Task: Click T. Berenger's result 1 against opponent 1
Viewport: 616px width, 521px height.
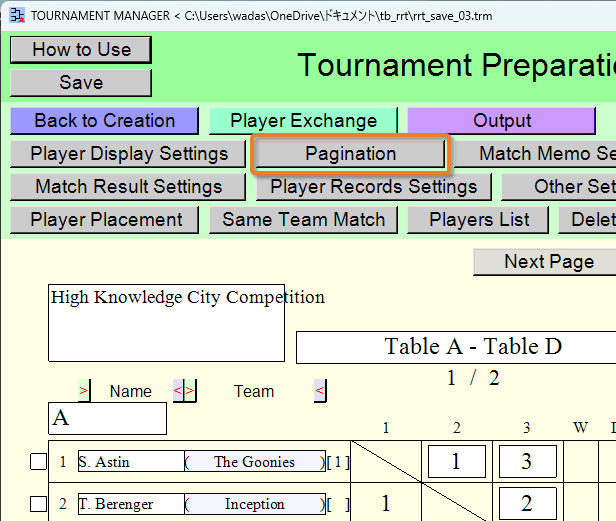Action: pos(386,504)
